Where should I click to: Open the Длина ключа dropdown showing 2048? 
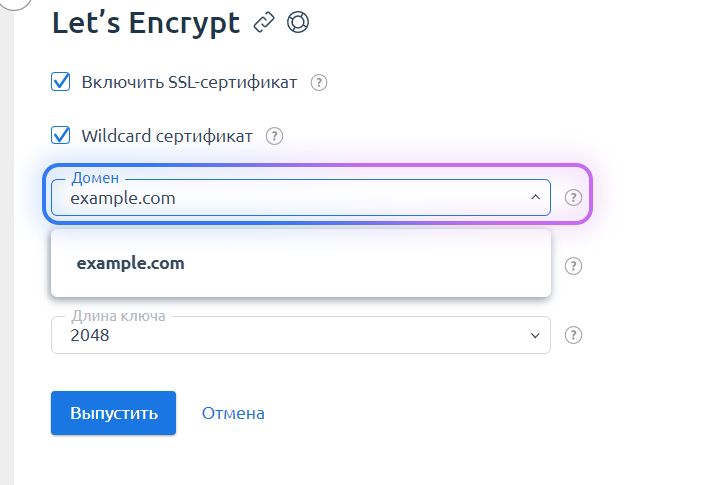[x=301, y=335]
